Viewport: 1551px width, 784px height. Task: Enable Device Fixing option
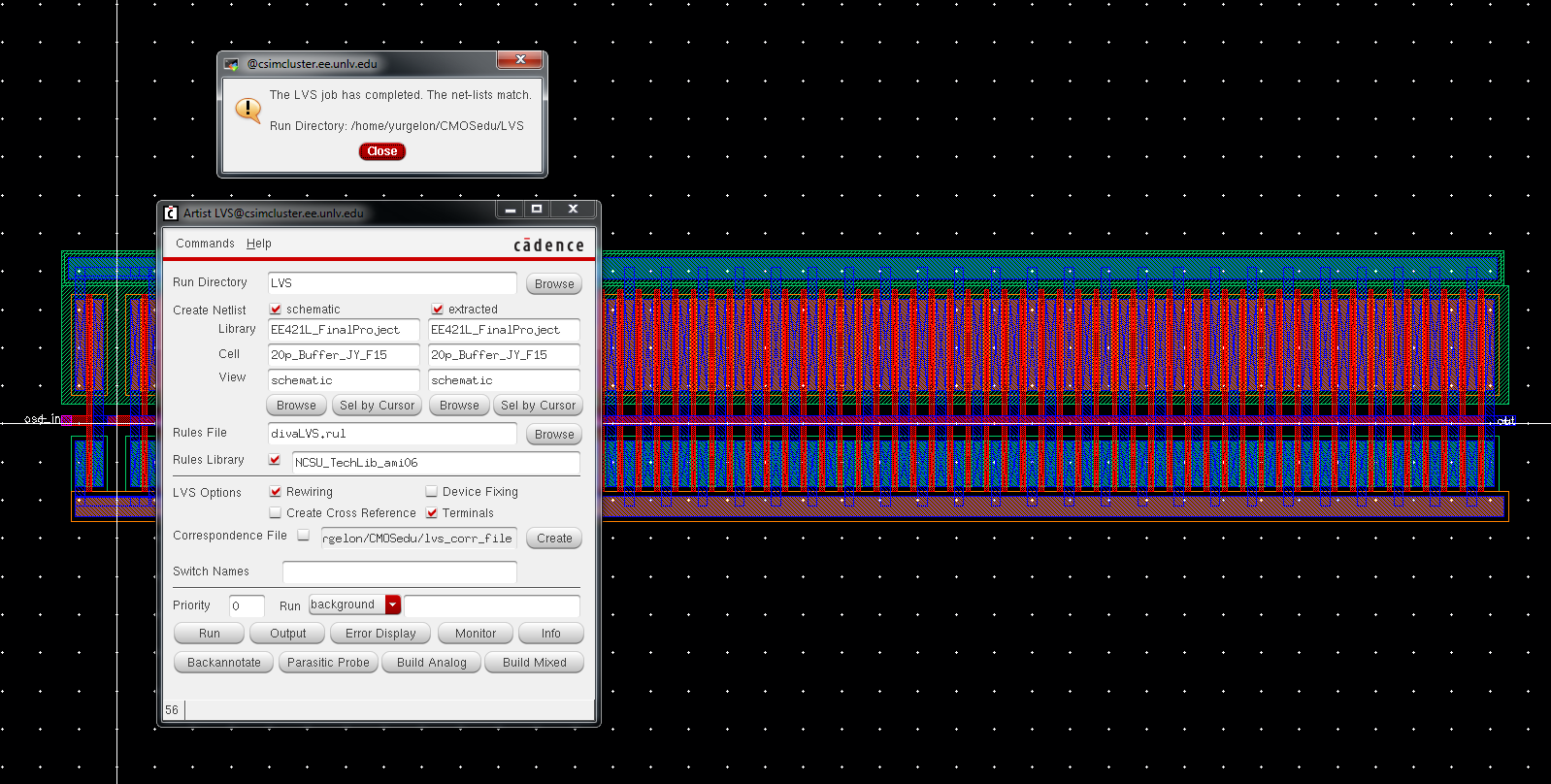432,492
